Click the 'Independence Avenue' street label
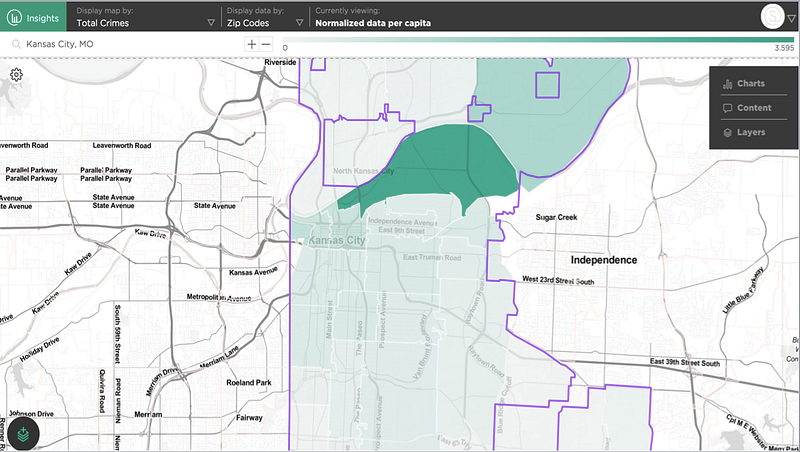Viewport: 800px width, 452px height. pyautogui.click(x=403, y=221)
